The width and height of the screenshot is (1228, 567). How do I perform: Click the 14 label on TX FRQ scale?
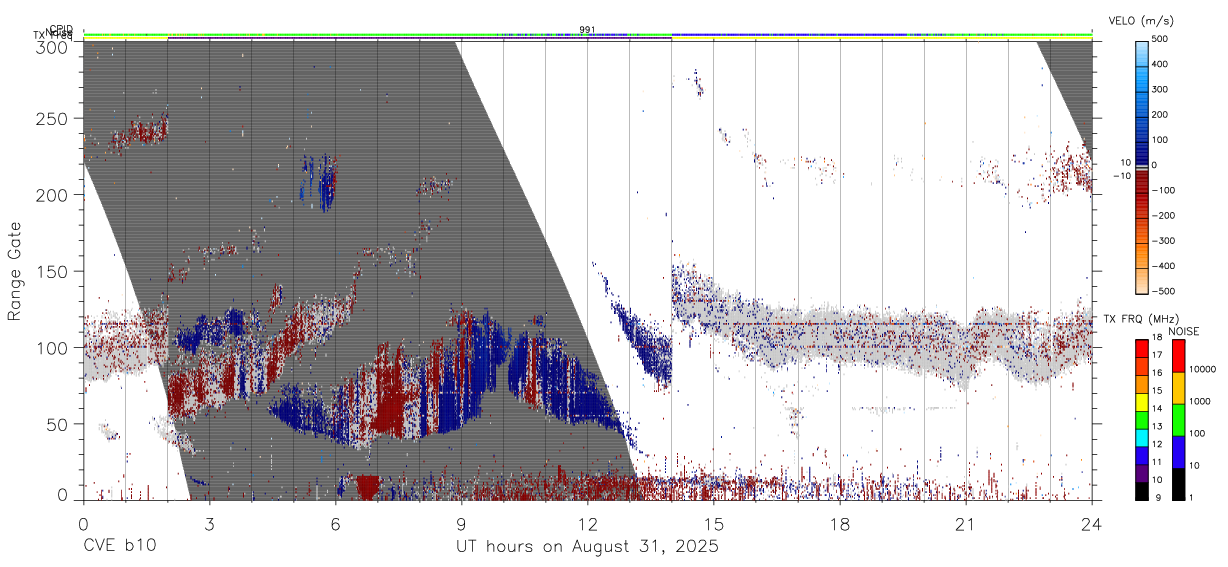[1157, 408]
